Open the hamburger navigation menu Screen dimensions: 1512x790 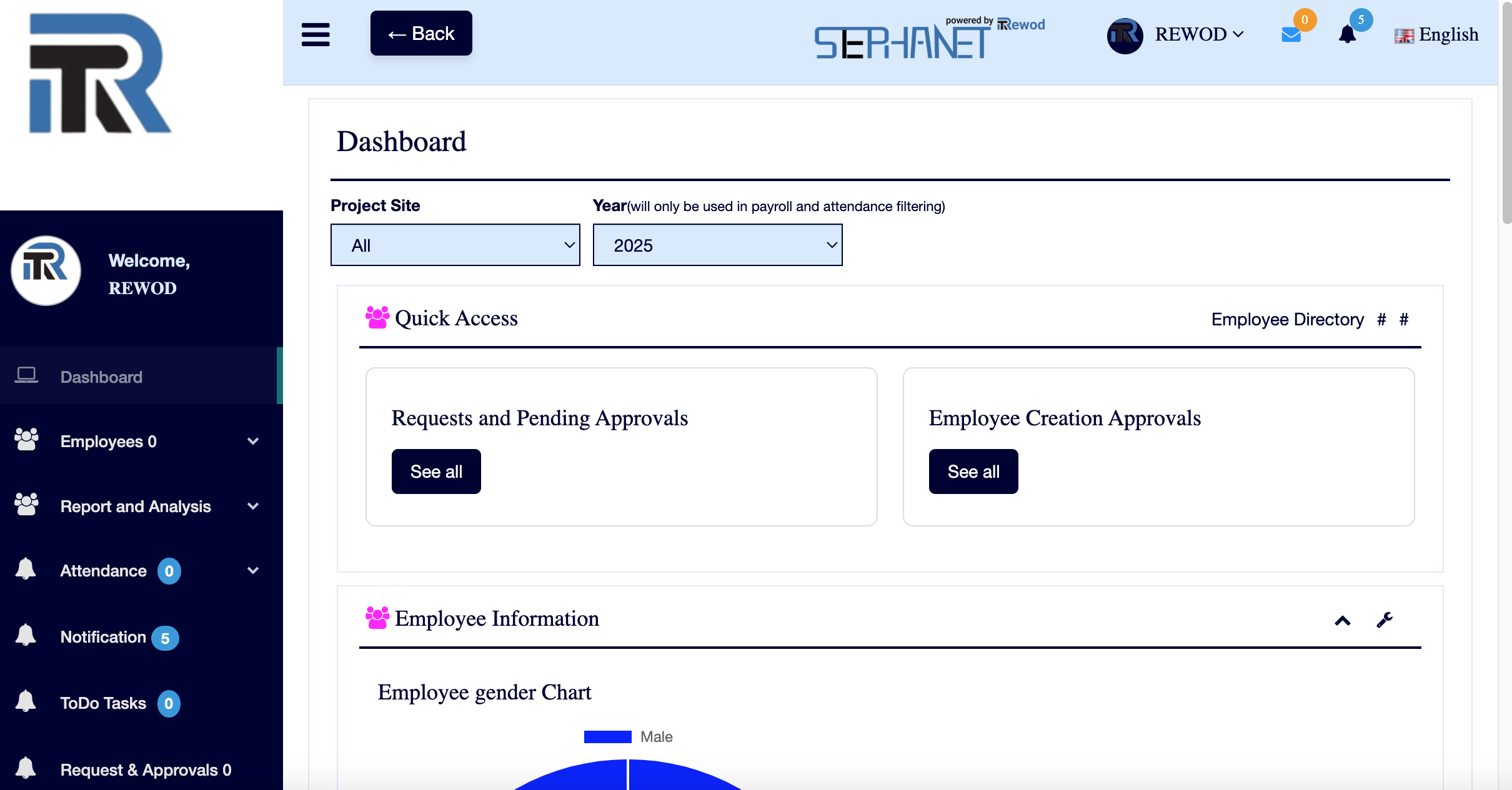click(316, 35)
